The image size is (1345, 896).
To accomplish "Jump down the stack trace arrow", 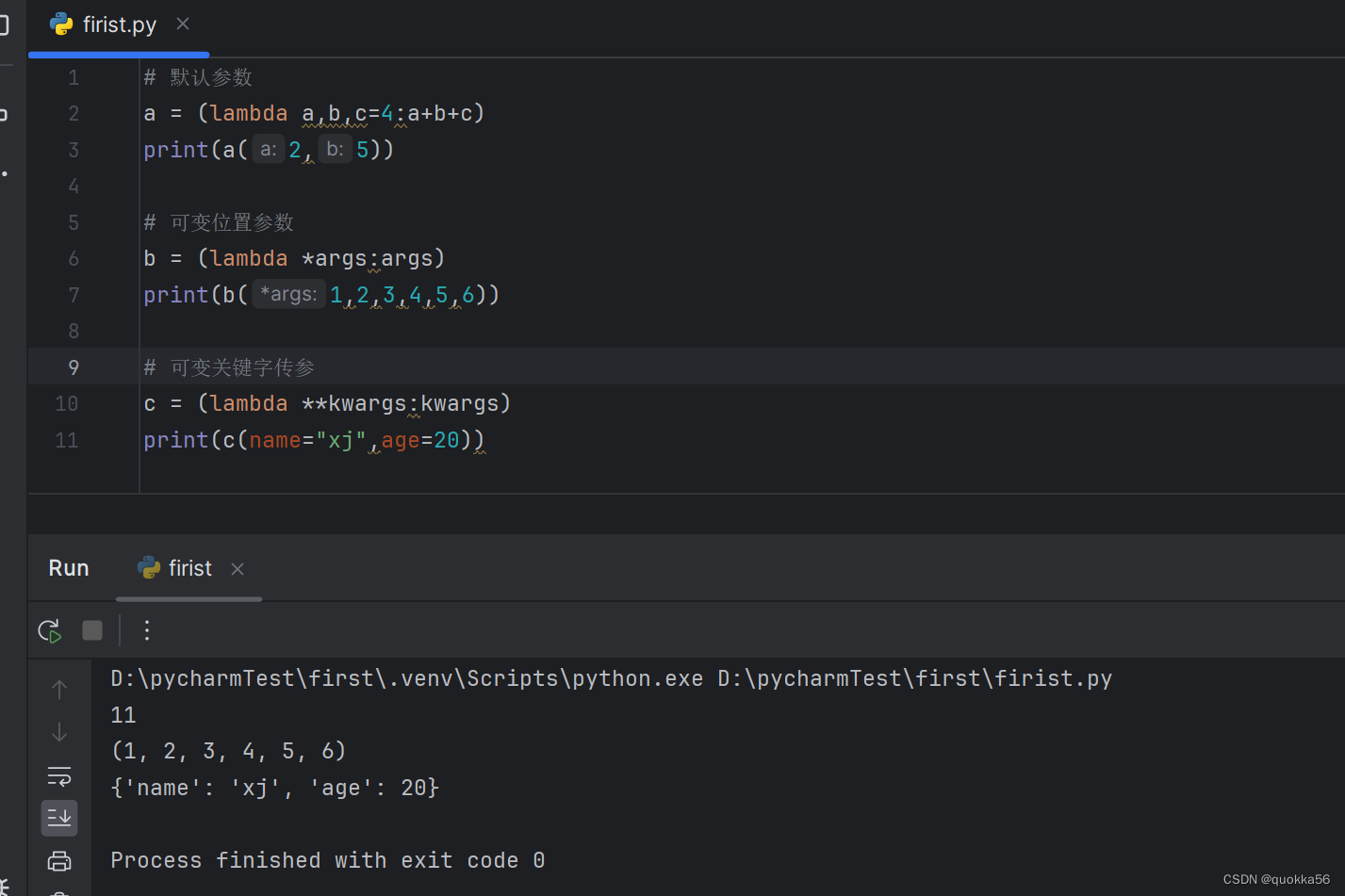I will (x=59, y=732).
